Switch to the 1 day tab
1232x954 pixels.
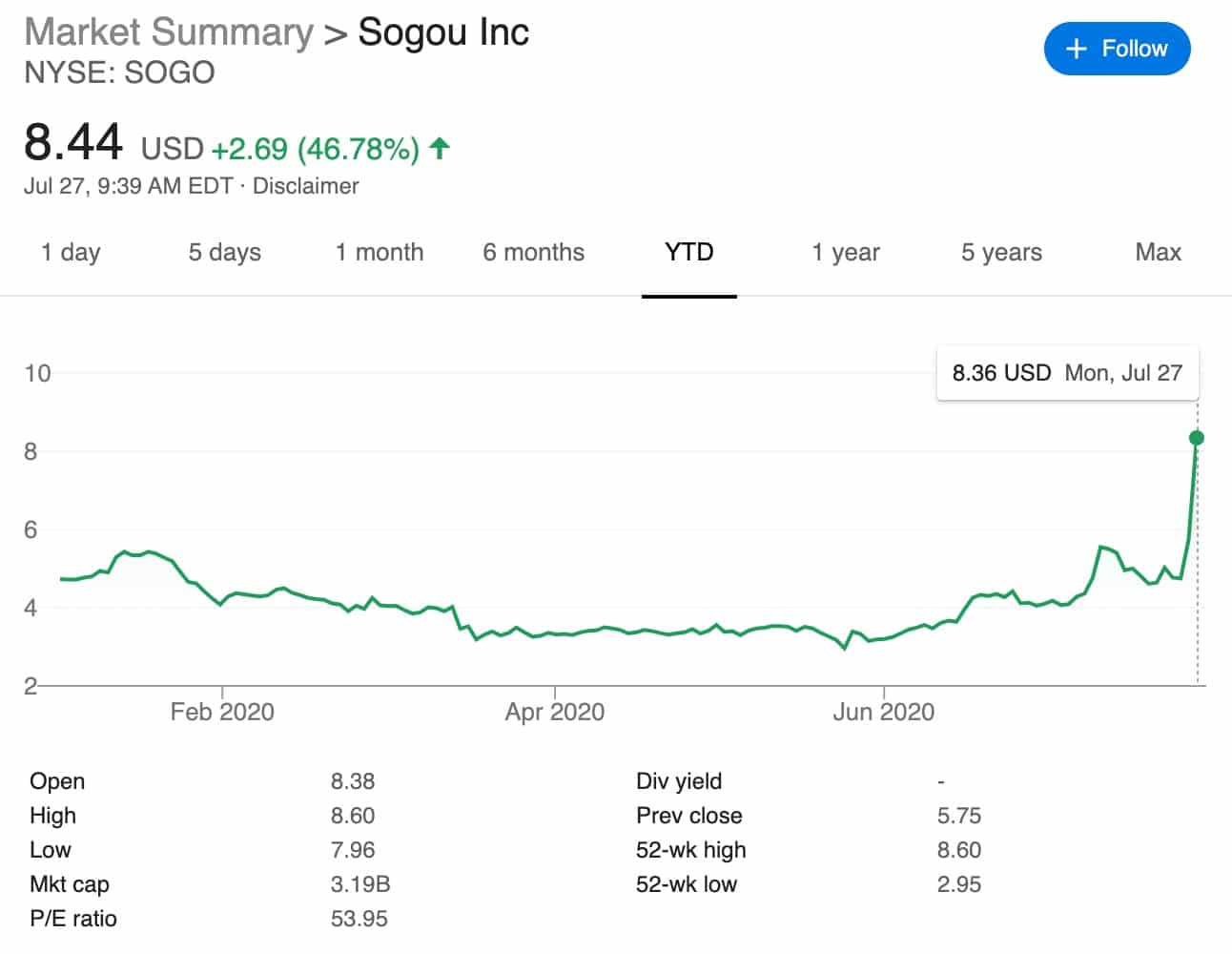[71, 253]
